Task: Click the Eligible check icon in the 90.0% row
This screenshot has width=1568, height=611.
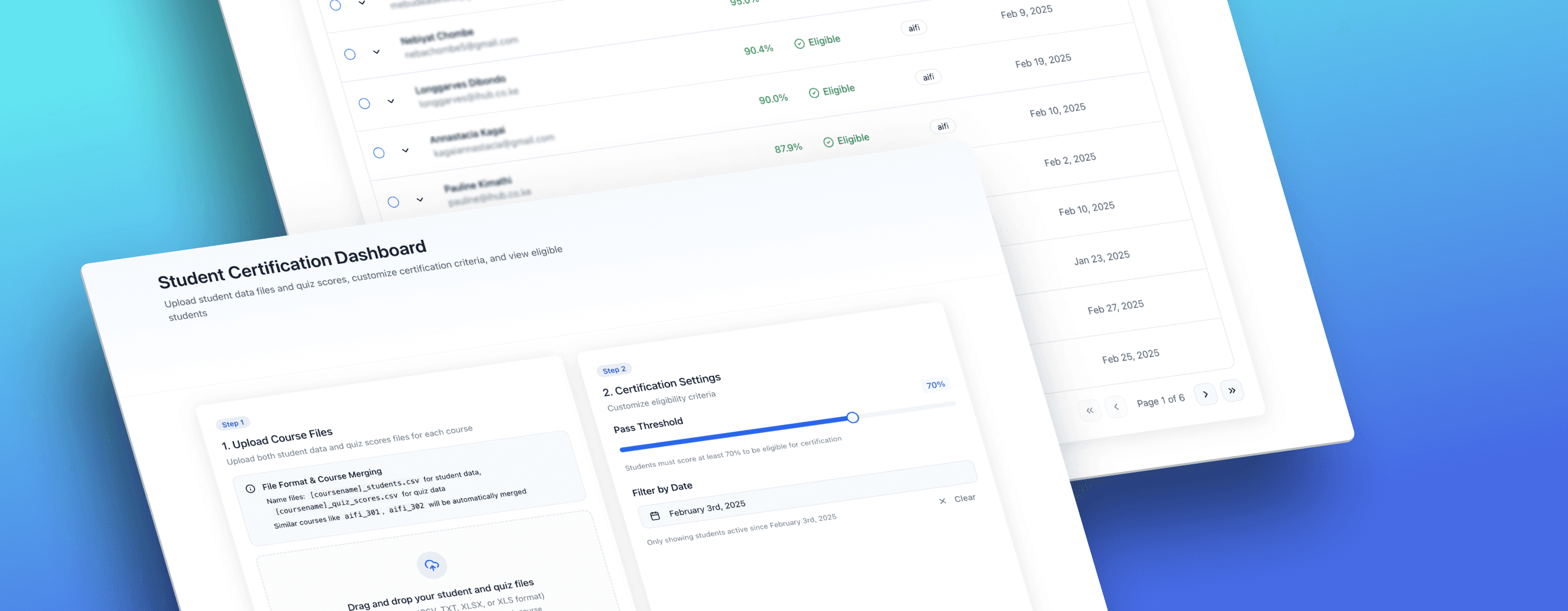Action: click(814, 93)
